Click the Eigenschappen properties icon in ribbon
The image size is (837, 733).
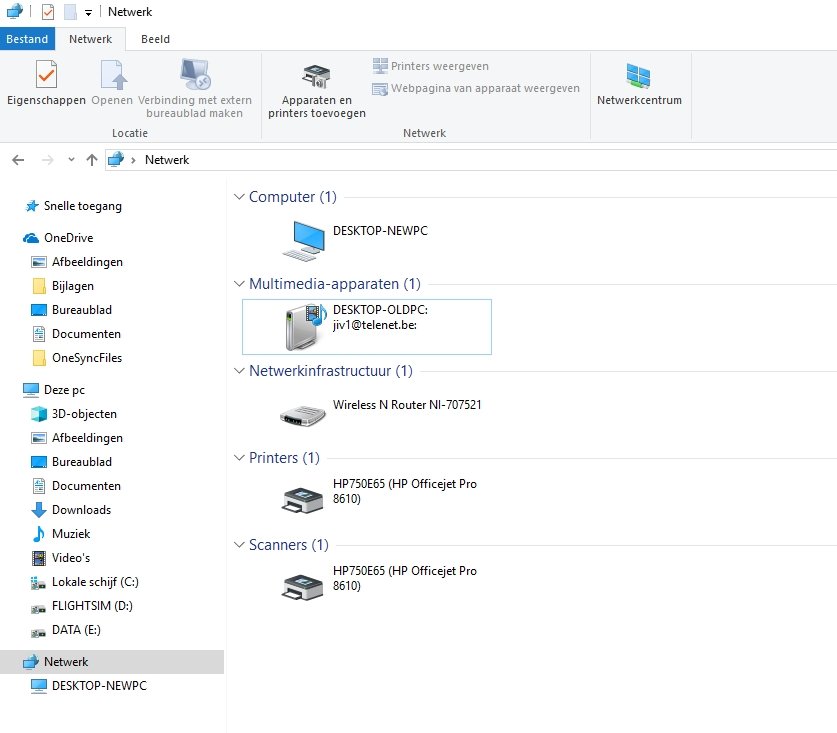46,75
